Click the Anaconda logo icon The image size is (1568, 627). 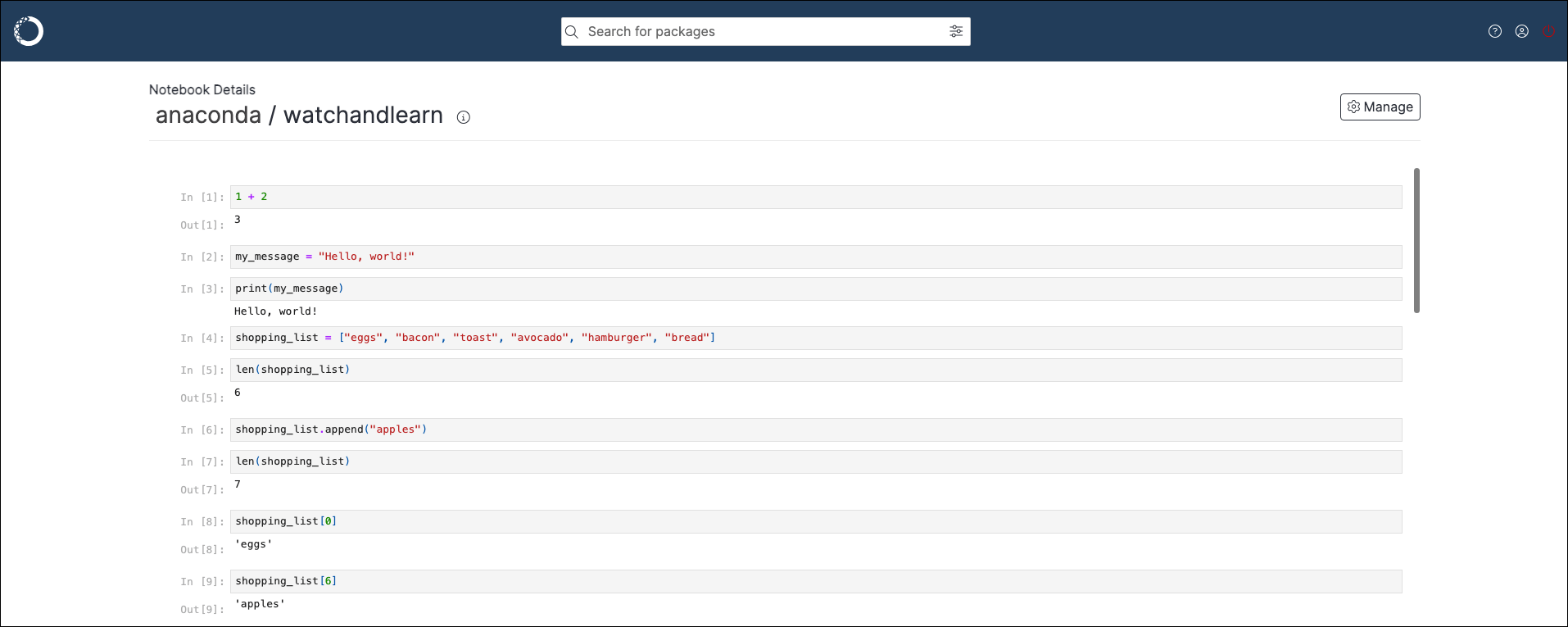[29, 31]
